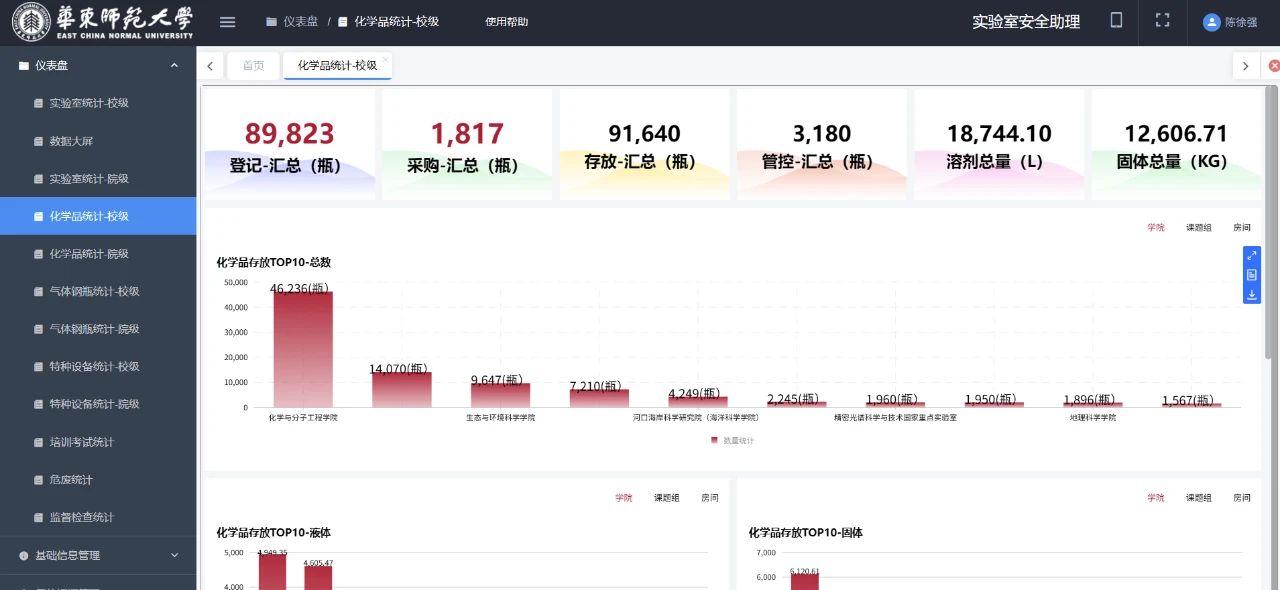The height and width of the screenshot is (590, 1280).
Task: Open 气体钢瓶统计-校级 in the sidebar
Action: [94, 292]
